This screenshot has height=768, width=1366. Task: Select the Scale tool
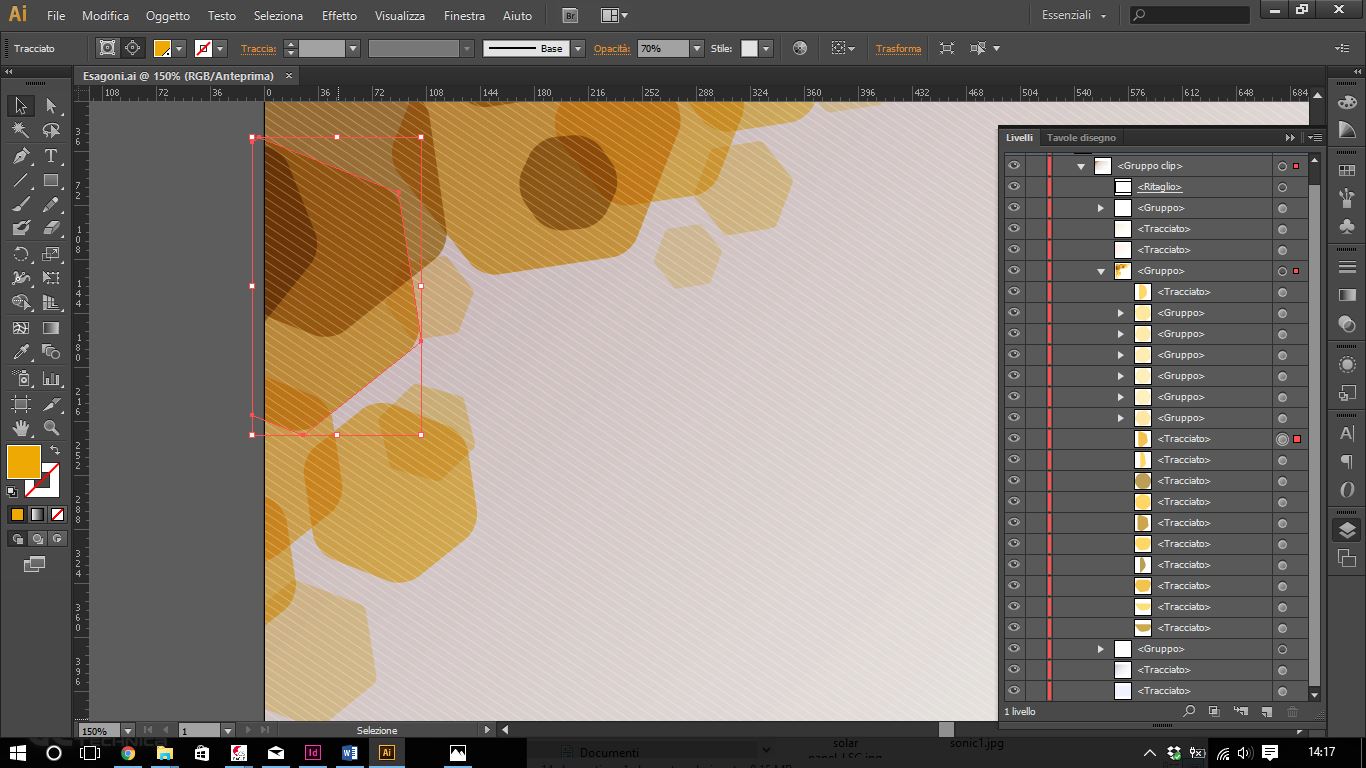pos(51,254)
